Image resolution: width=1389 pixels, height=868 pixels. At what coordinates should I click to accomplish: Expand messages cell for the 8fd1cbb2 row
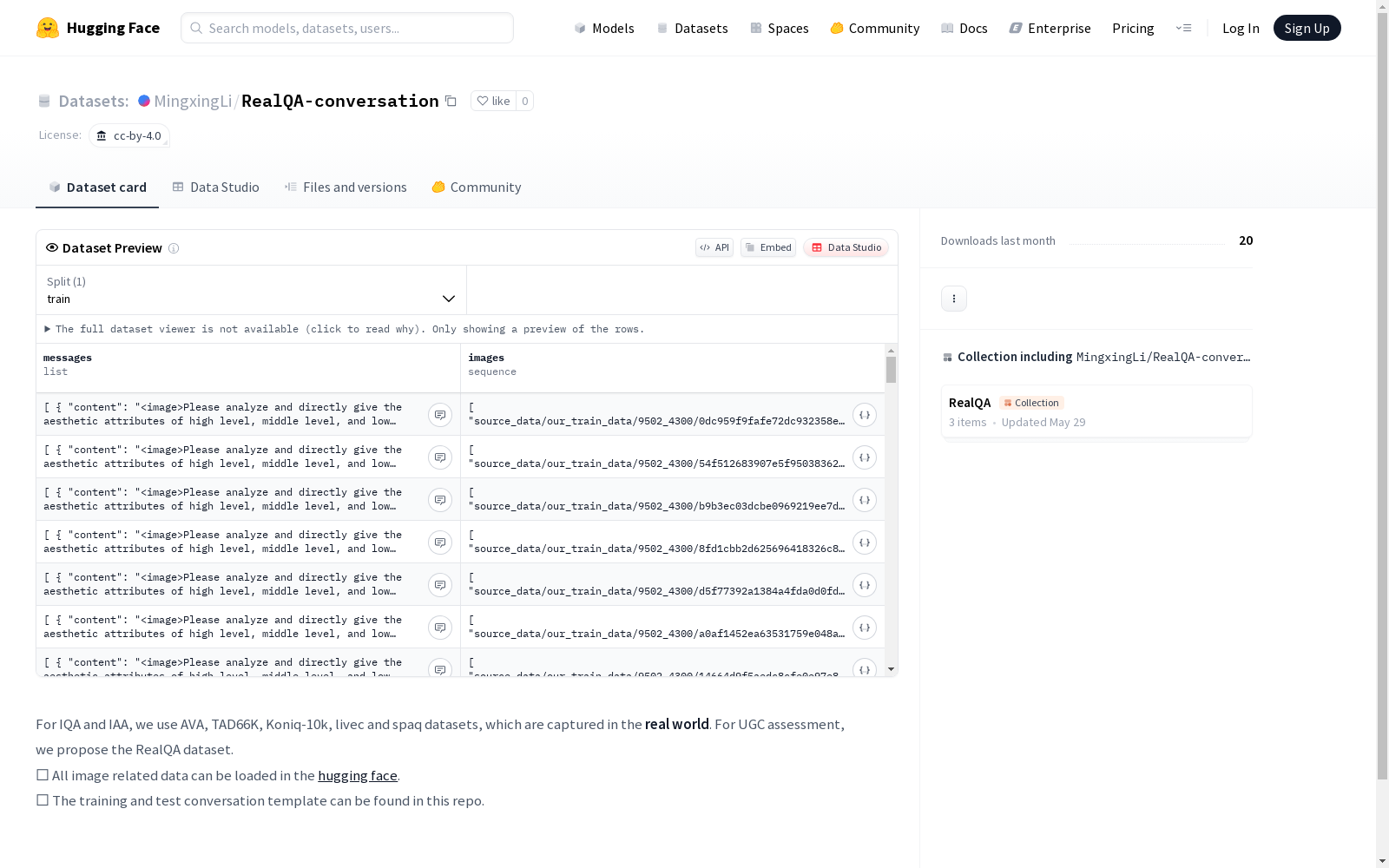(x=440, y=542)
